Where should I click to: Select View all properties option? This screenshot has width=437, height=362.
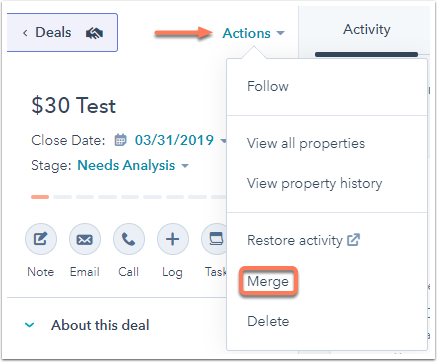click(306, 143)
